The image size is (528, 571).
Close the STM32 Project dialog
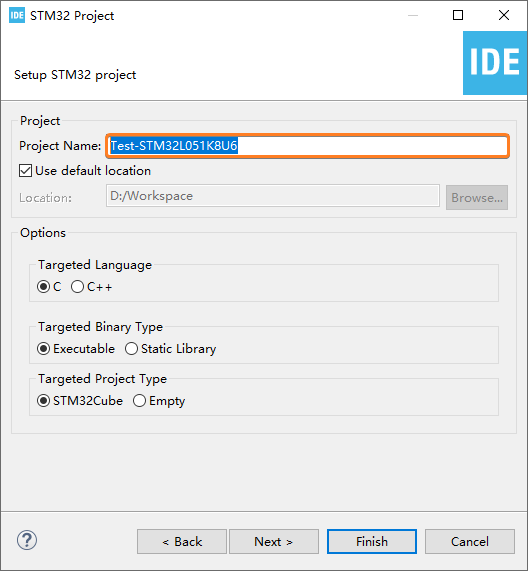click(x=504, y=15)
